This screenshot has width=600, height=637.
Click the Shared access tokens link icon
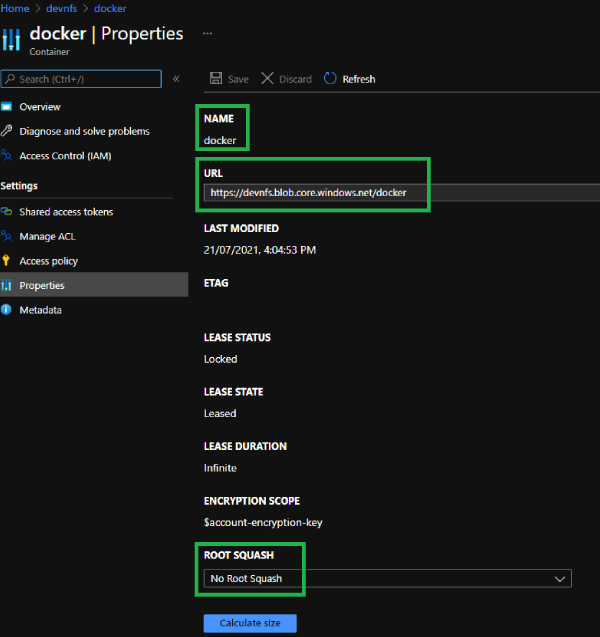[8, 212]
